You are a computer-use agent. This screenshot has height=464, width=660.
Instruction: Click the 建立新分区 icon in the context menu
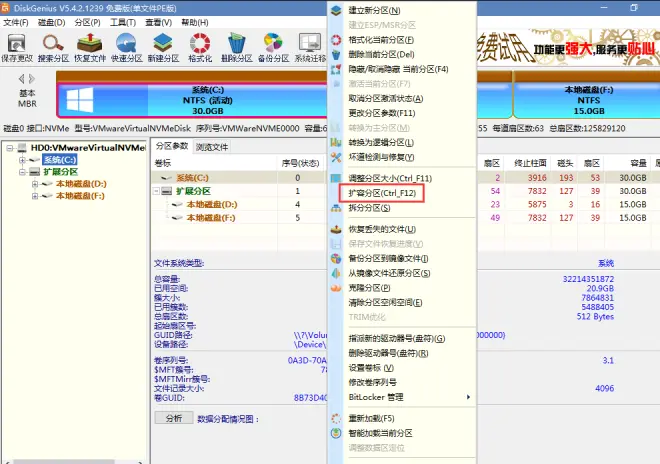(x=336, y=11)
